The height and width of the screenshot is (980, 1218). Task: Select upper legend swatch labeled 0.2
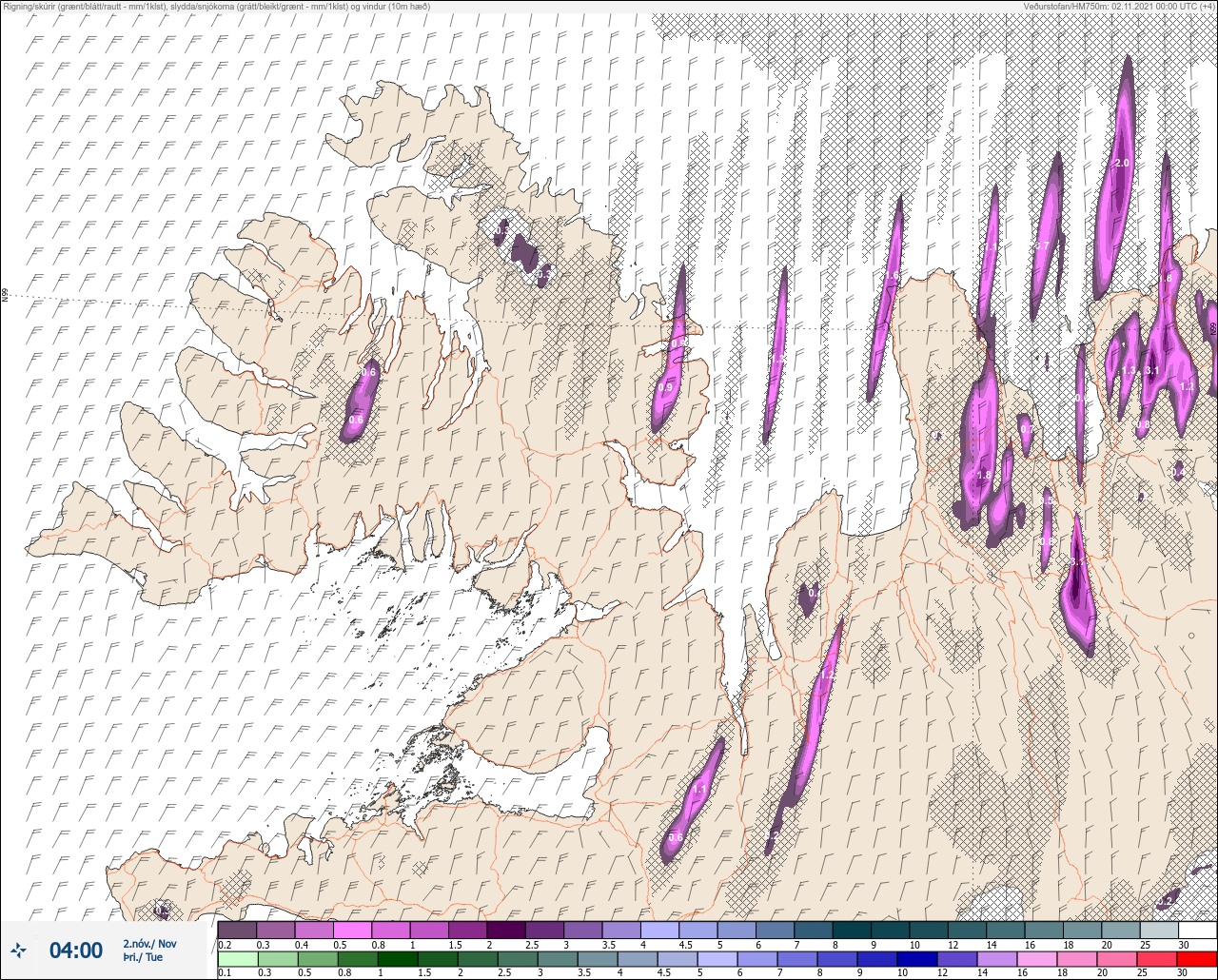pyautogui.click(x=237, y=930)
